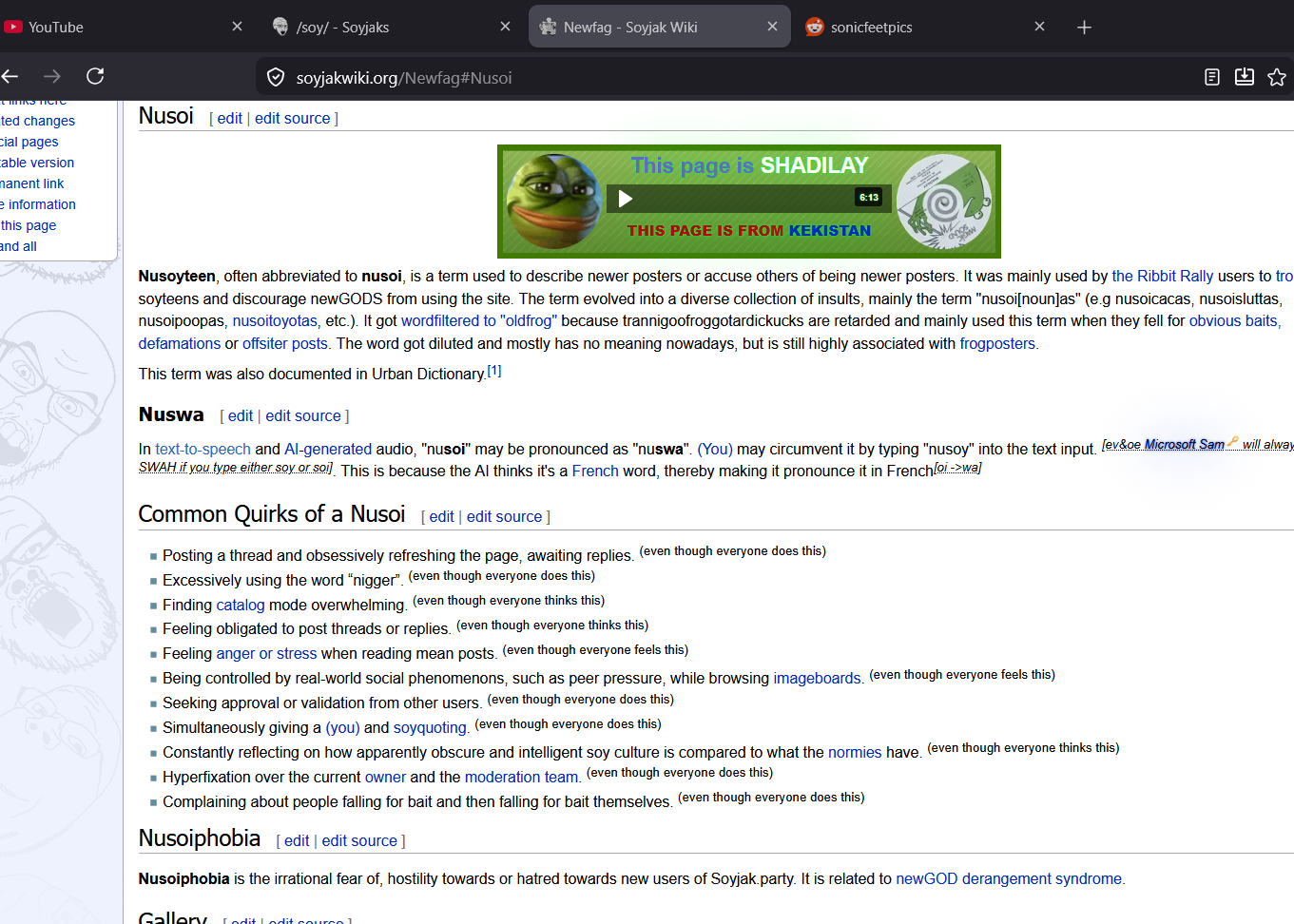Open the text-to-speech link
1294x924 pixels.
(x=203, y=449)
